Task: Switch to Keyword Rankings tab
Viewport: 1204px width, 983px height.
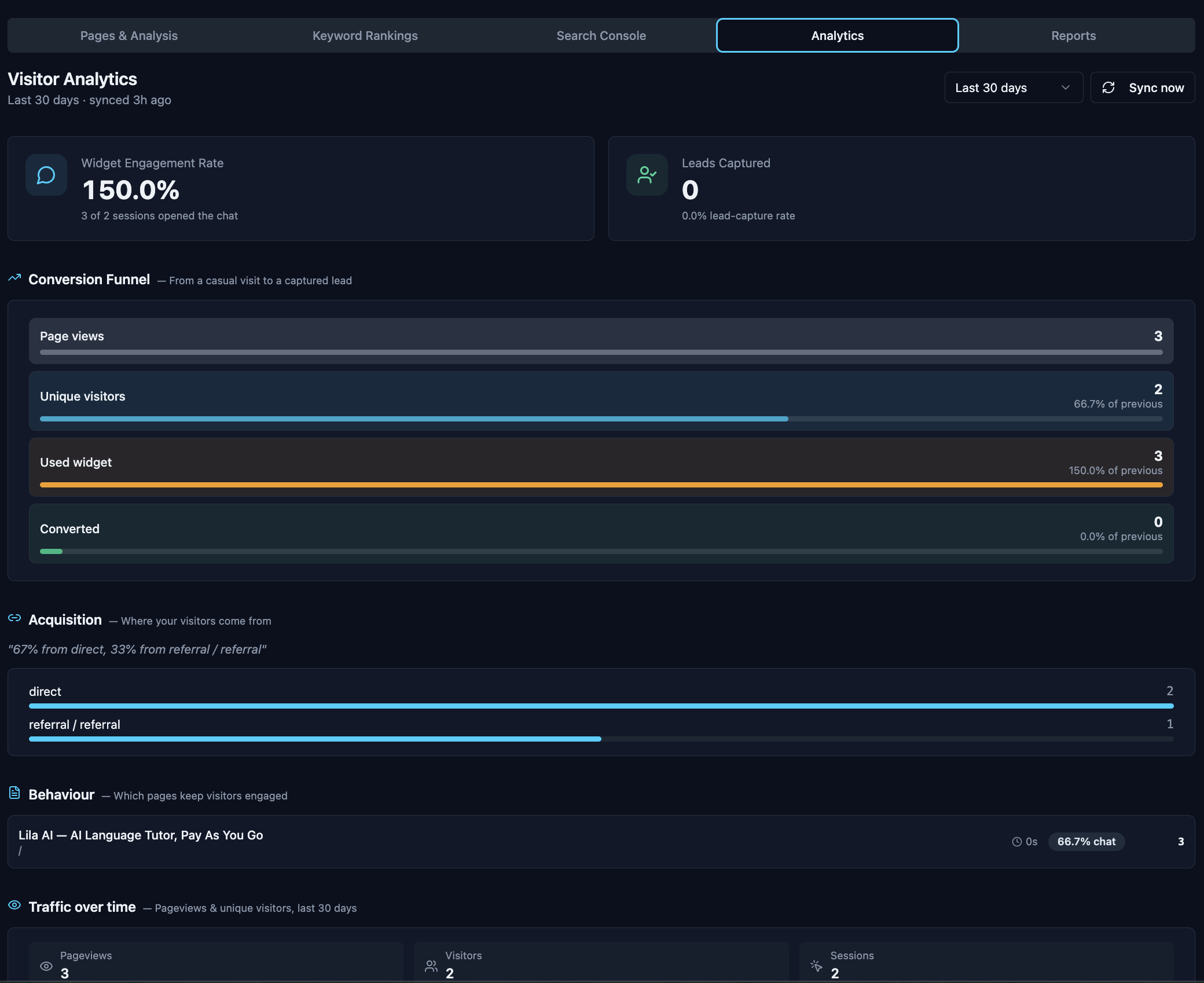Action: click(x=365, y=35)
